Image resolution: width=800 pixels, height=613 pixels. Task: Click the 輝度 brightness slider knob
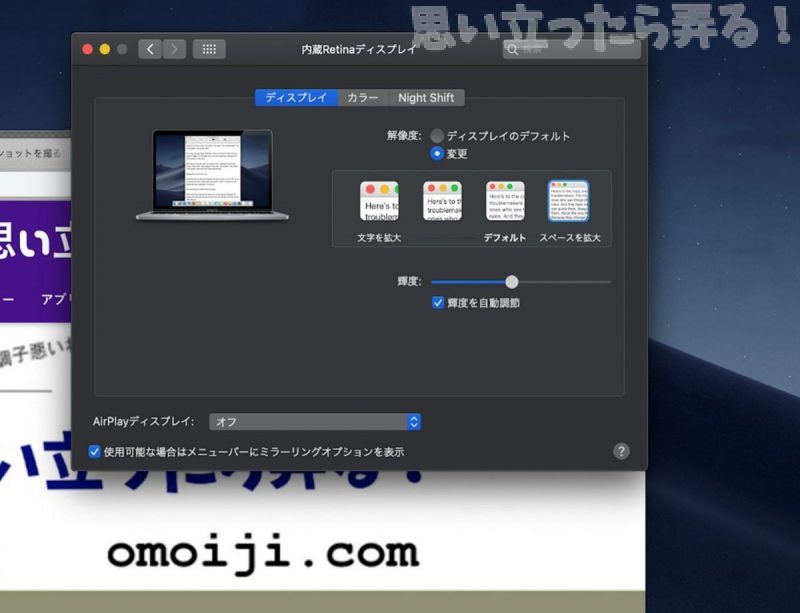(x=512, y=282)
